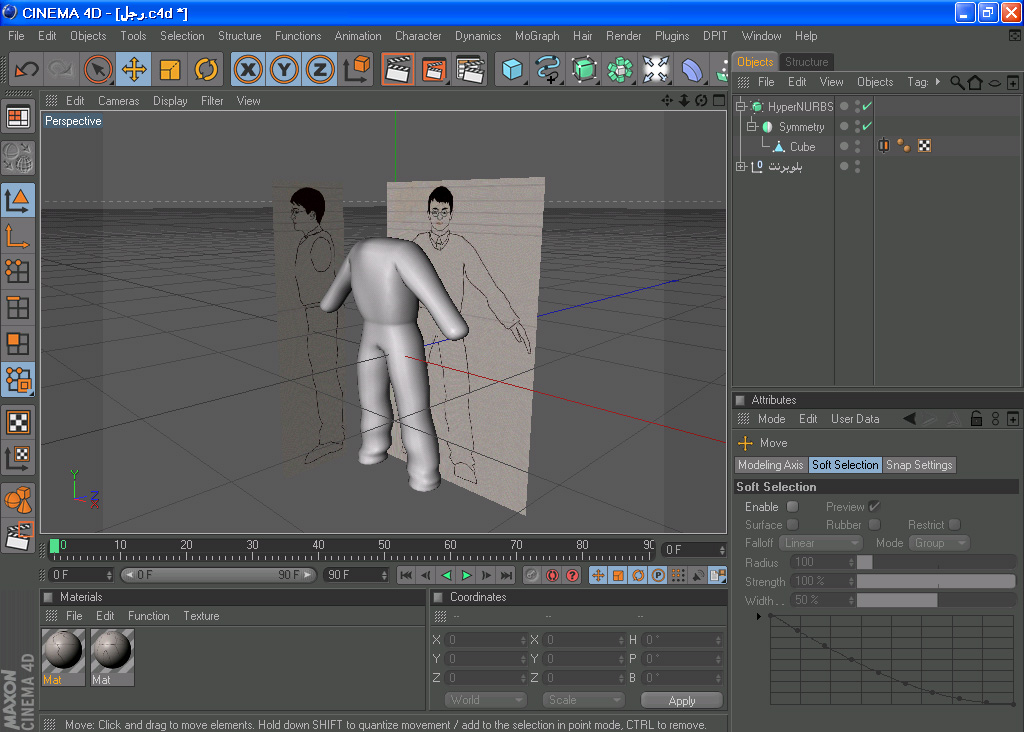Add a Cube primitive object

point(512,69)
